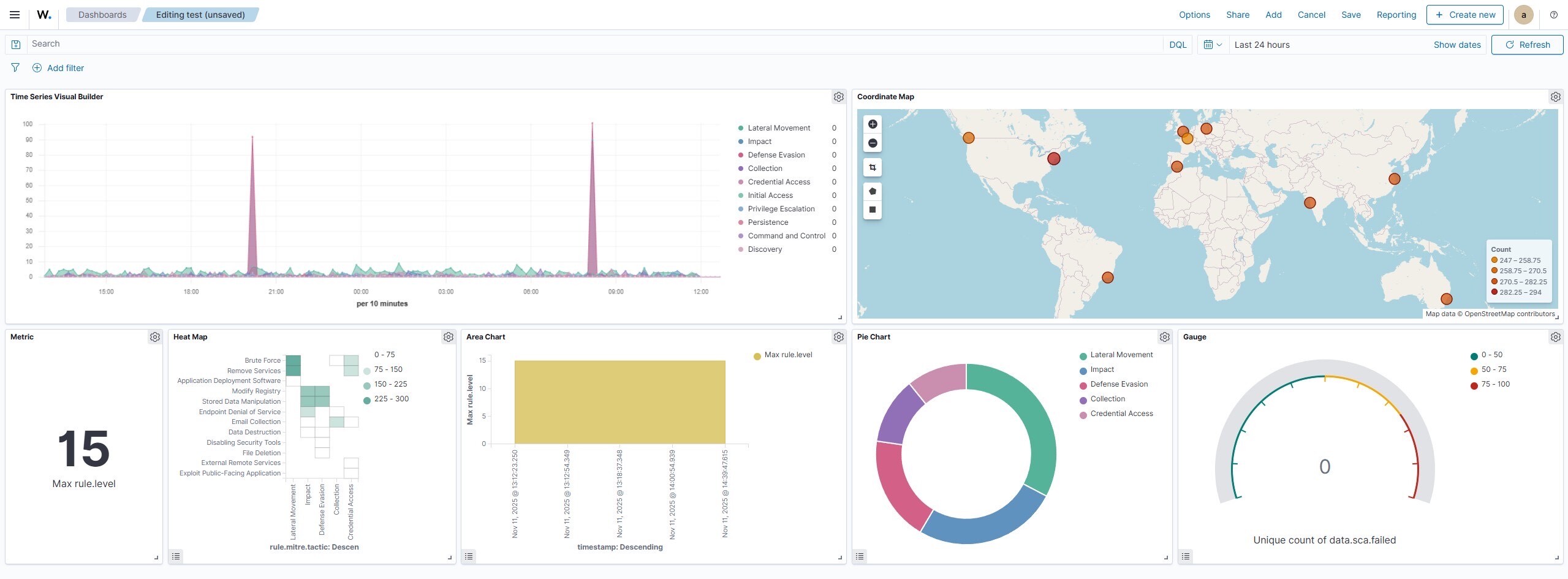Select the draw rectangle map tool

click(873, 210)
